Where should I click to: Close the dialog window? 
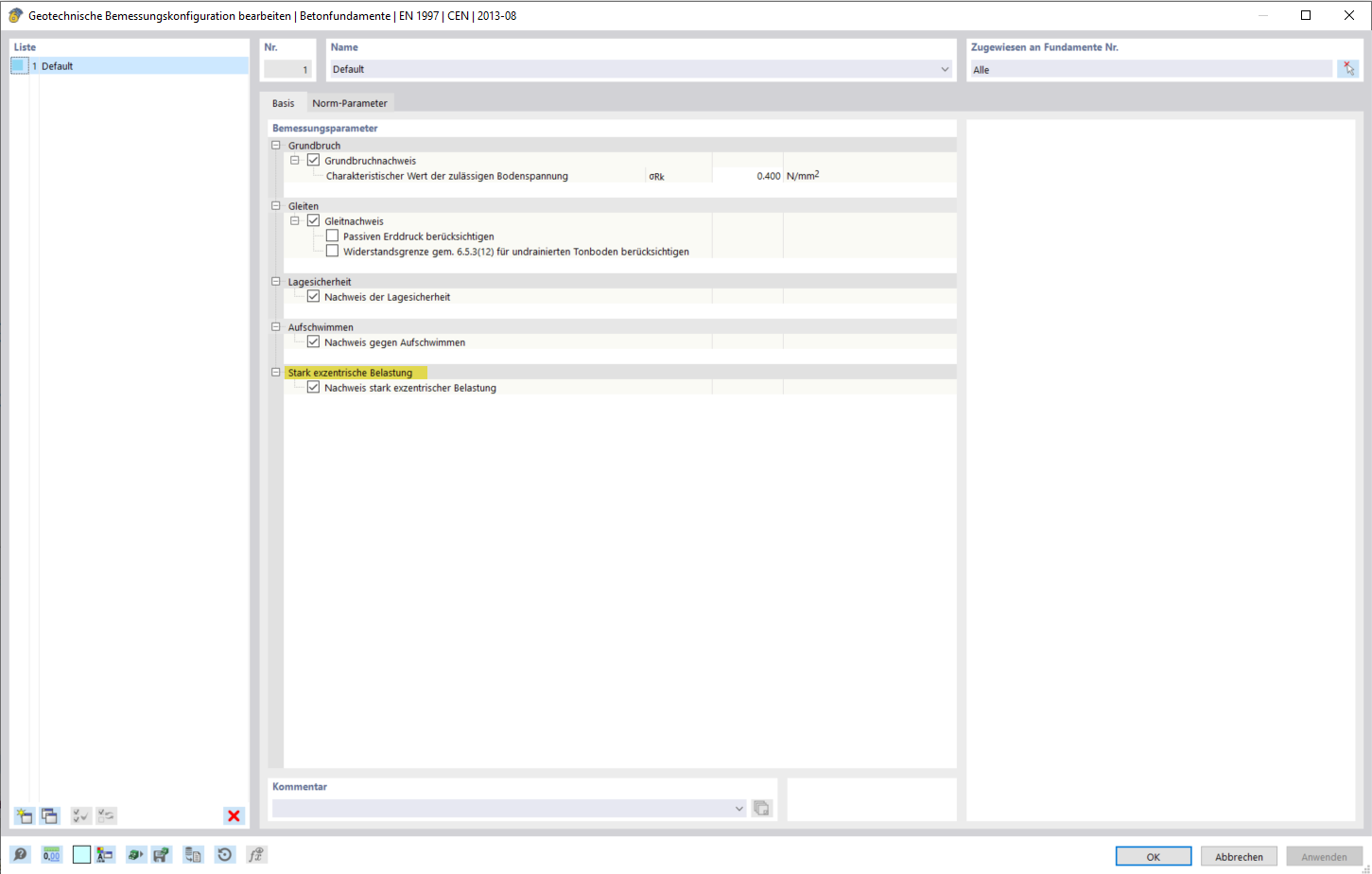point(1349,15)
